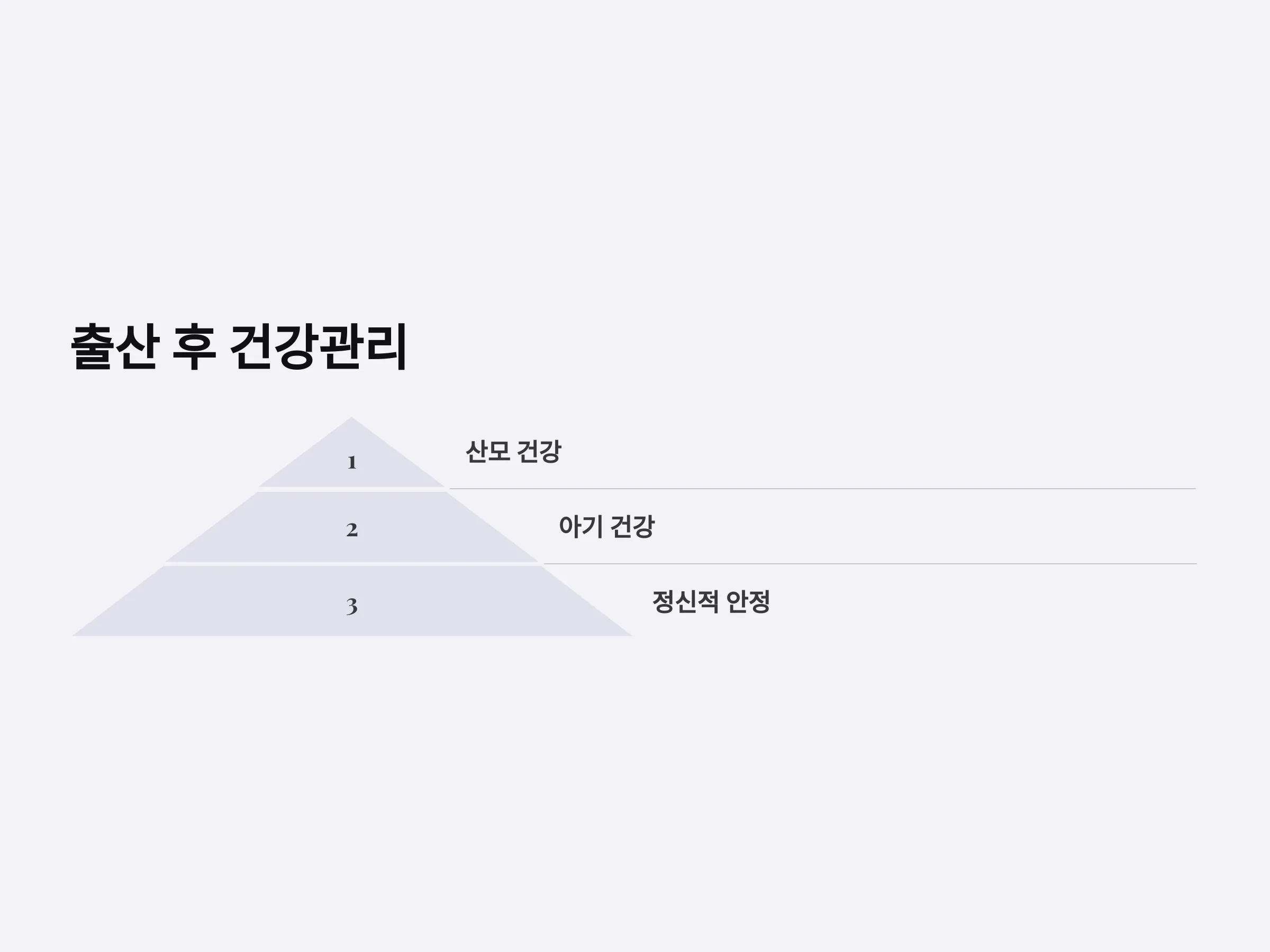1270x952 pixels.
Task: Select the pyramid's apex tip
Action: click(352, 419)
